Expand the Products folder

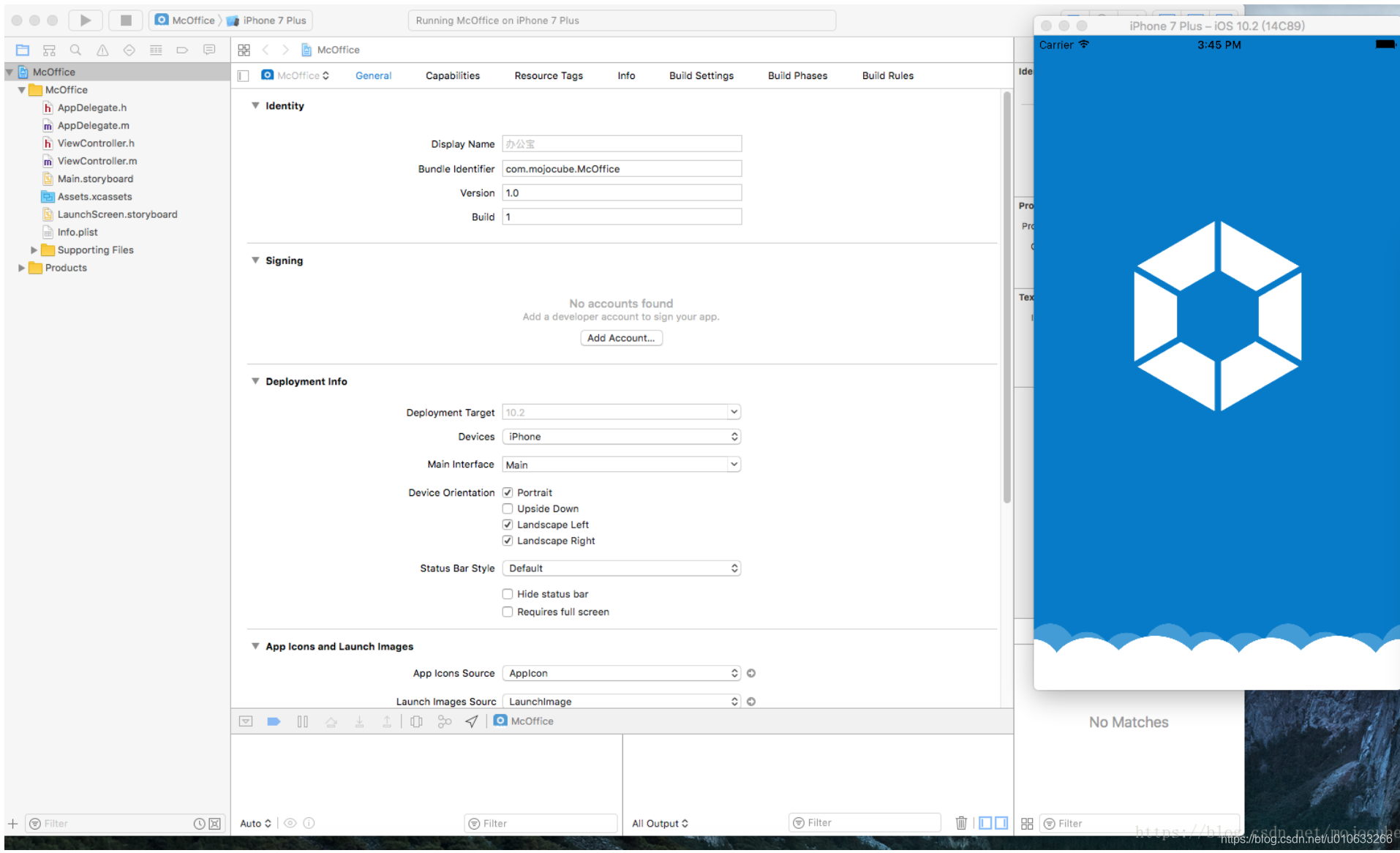pos(21,268)
